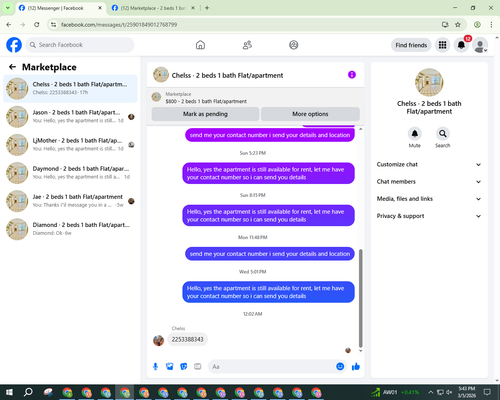The width and height of the screenshot is (500, 400).
Task: Open the Facebook logo home link
Action: coord(14,45)
